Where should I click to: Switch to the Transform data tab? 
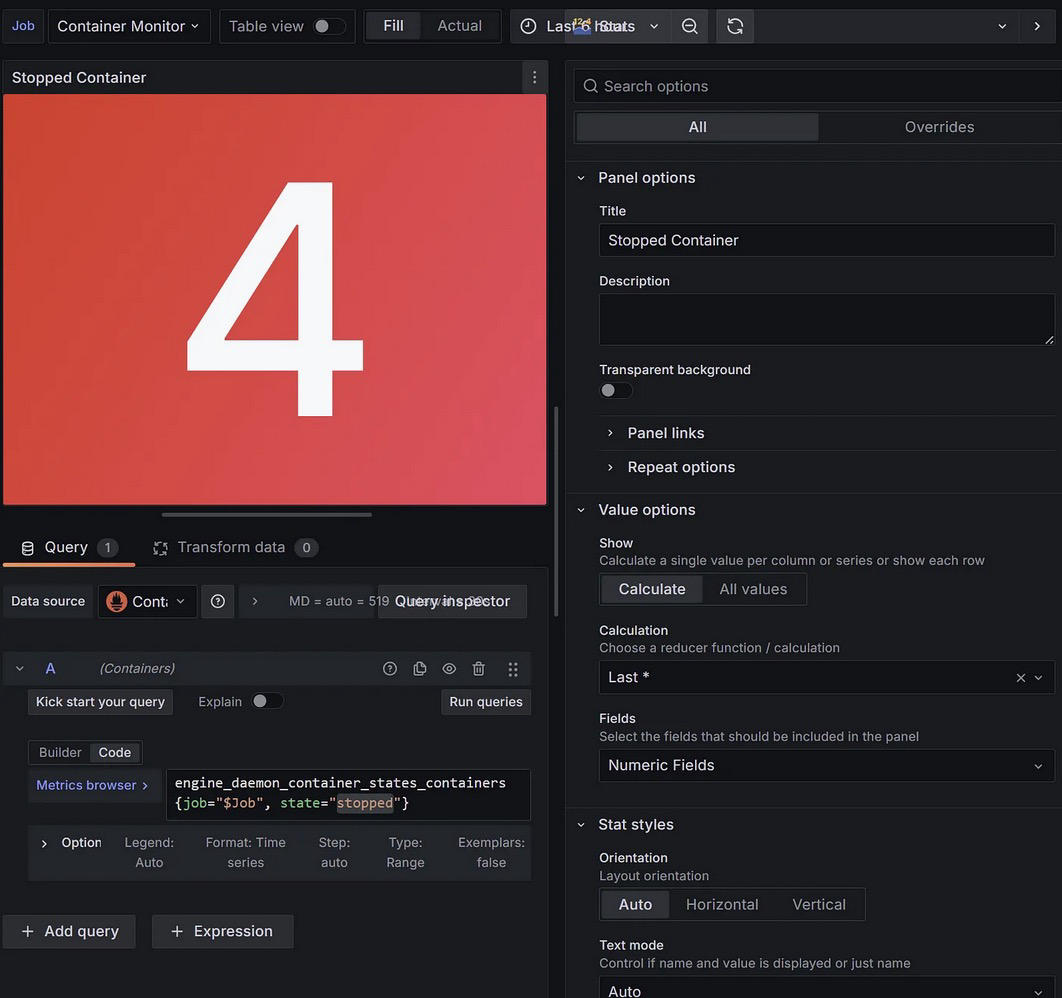tap(235, 548)
